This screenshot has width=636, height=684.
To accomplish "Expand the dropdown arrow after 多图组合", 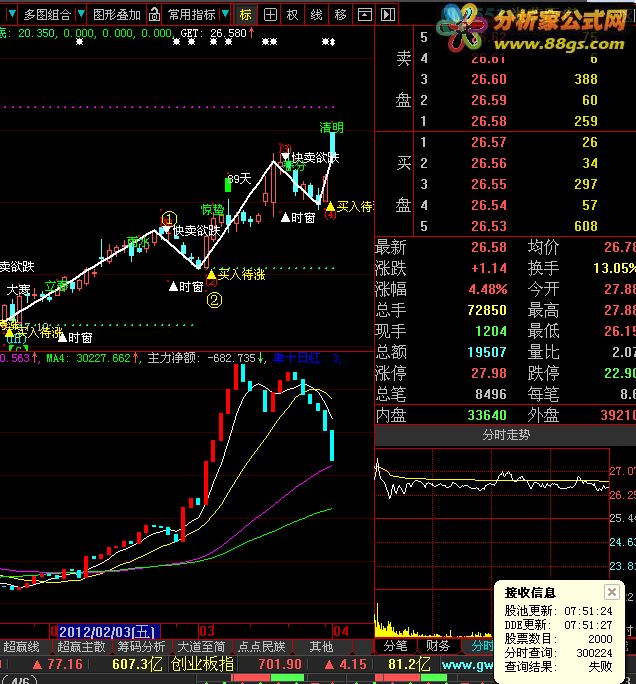I will tap(81, 14).
